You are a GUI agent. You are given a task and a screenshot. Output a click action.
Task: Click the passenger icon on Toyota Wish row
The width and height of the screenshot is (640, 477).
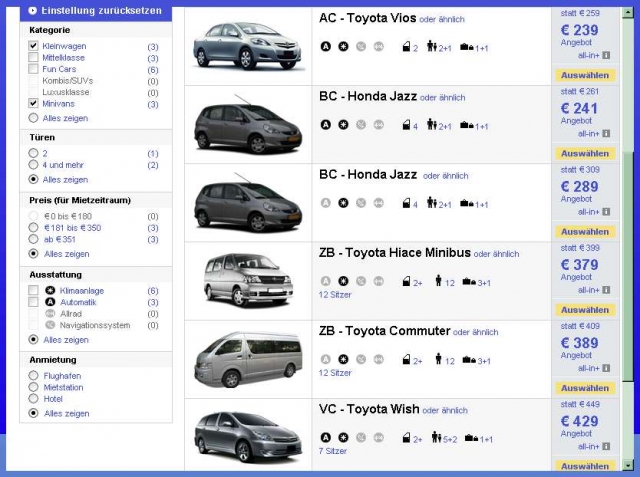[436, 437]
